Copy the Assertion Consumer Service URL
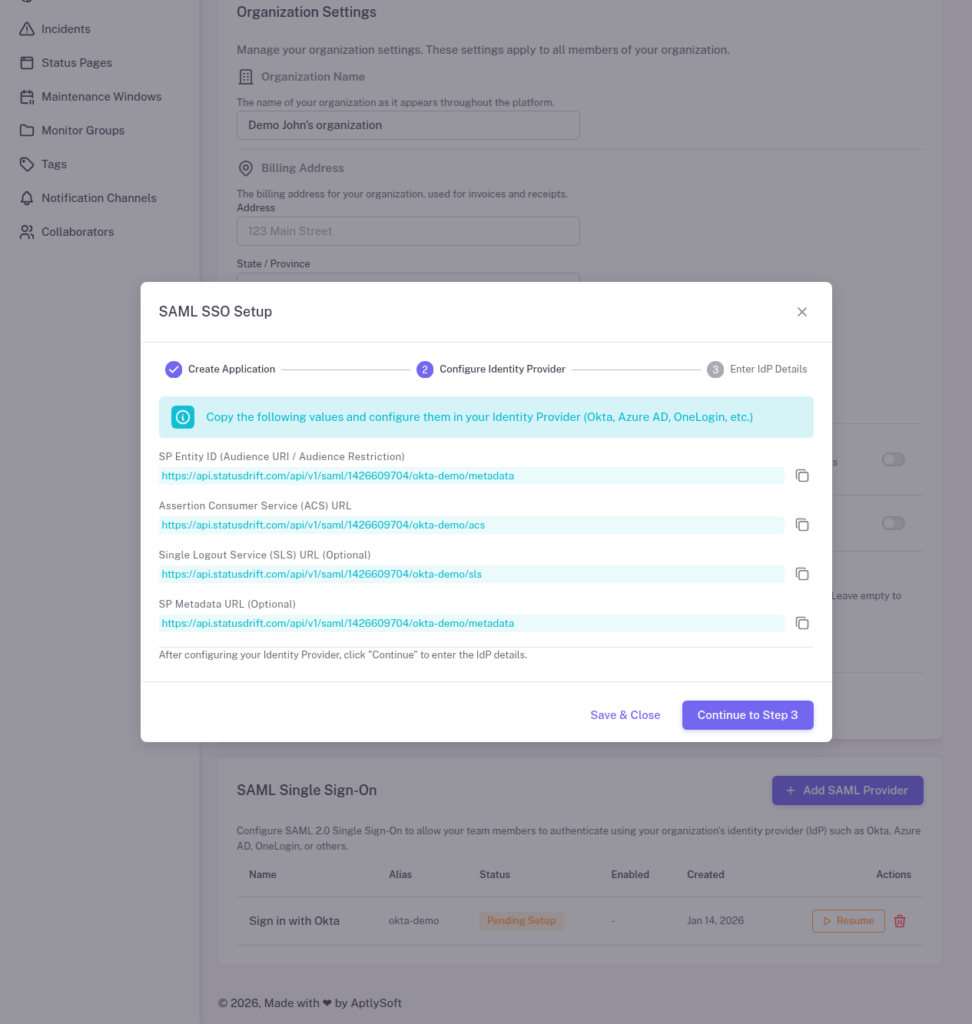This screenshot has width=972, height=1024. 801,524
